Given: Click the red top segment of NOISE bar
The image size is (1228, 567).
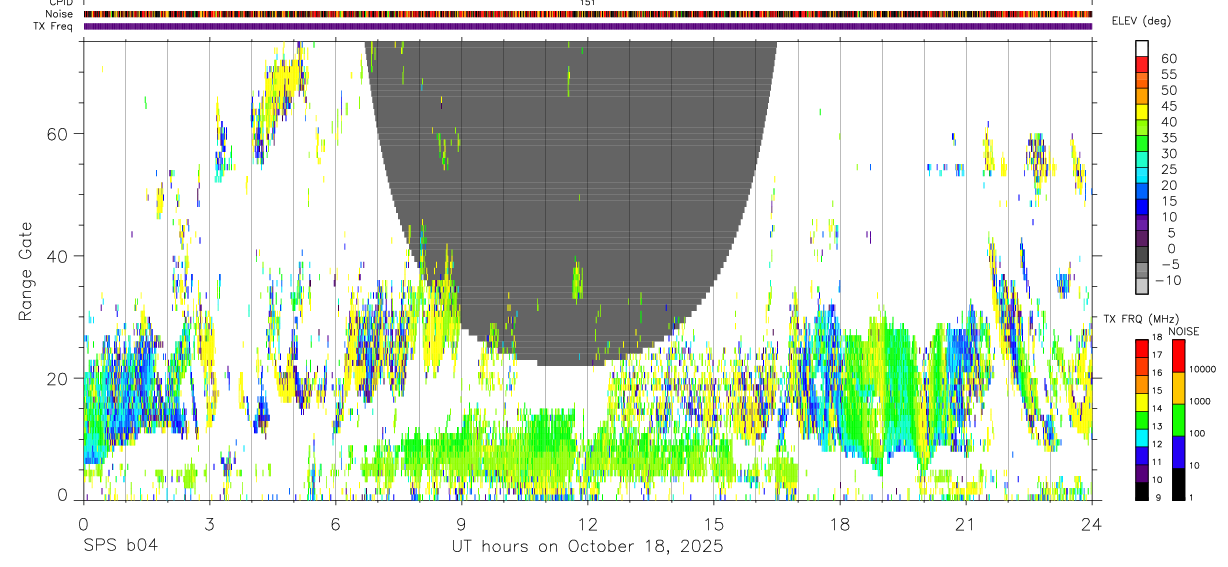Looking at the screenshot, I should coord(1179,356).
